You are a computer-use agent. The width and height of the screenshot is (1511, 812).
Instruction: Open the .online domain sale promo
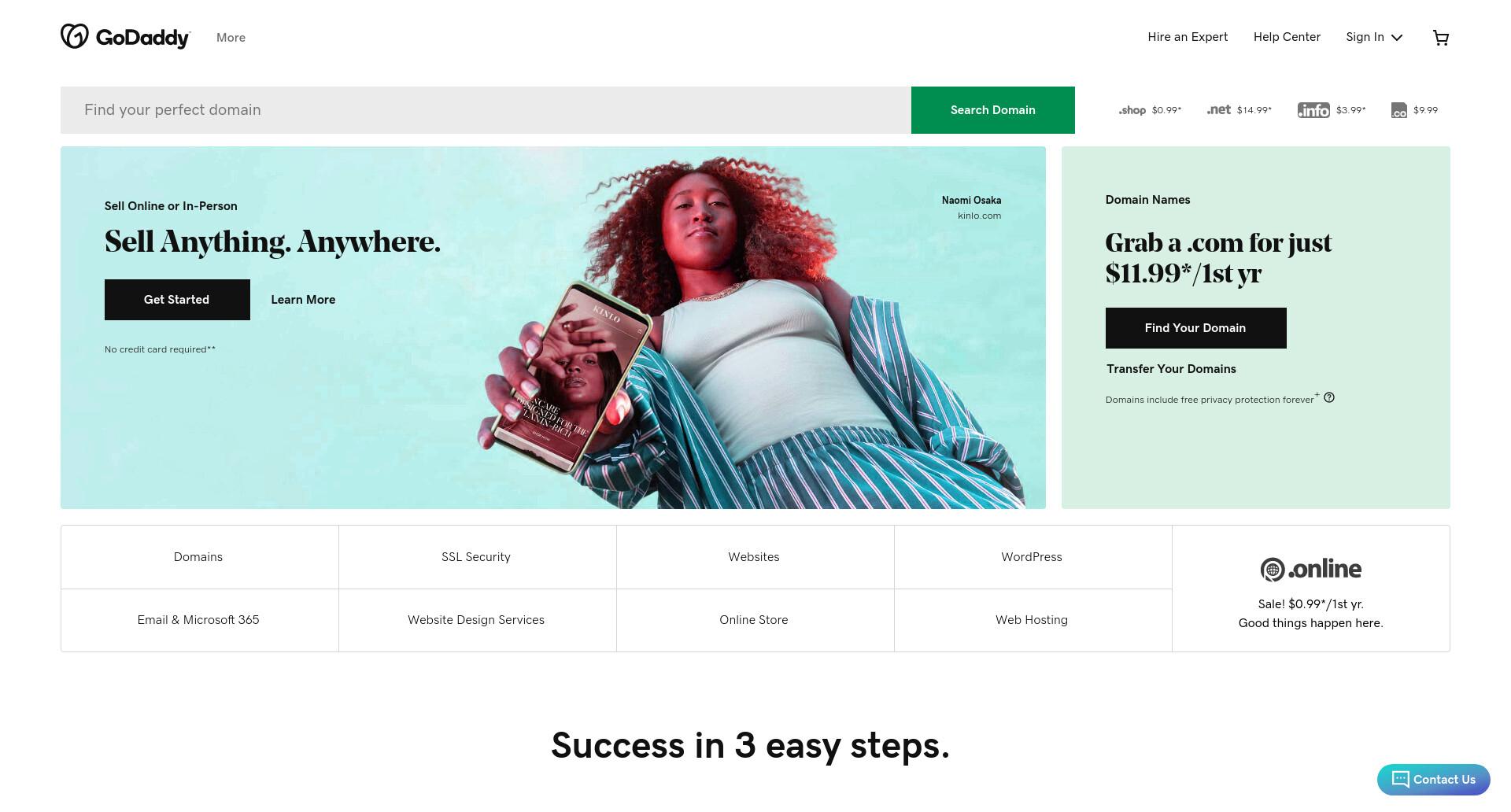1310,589
